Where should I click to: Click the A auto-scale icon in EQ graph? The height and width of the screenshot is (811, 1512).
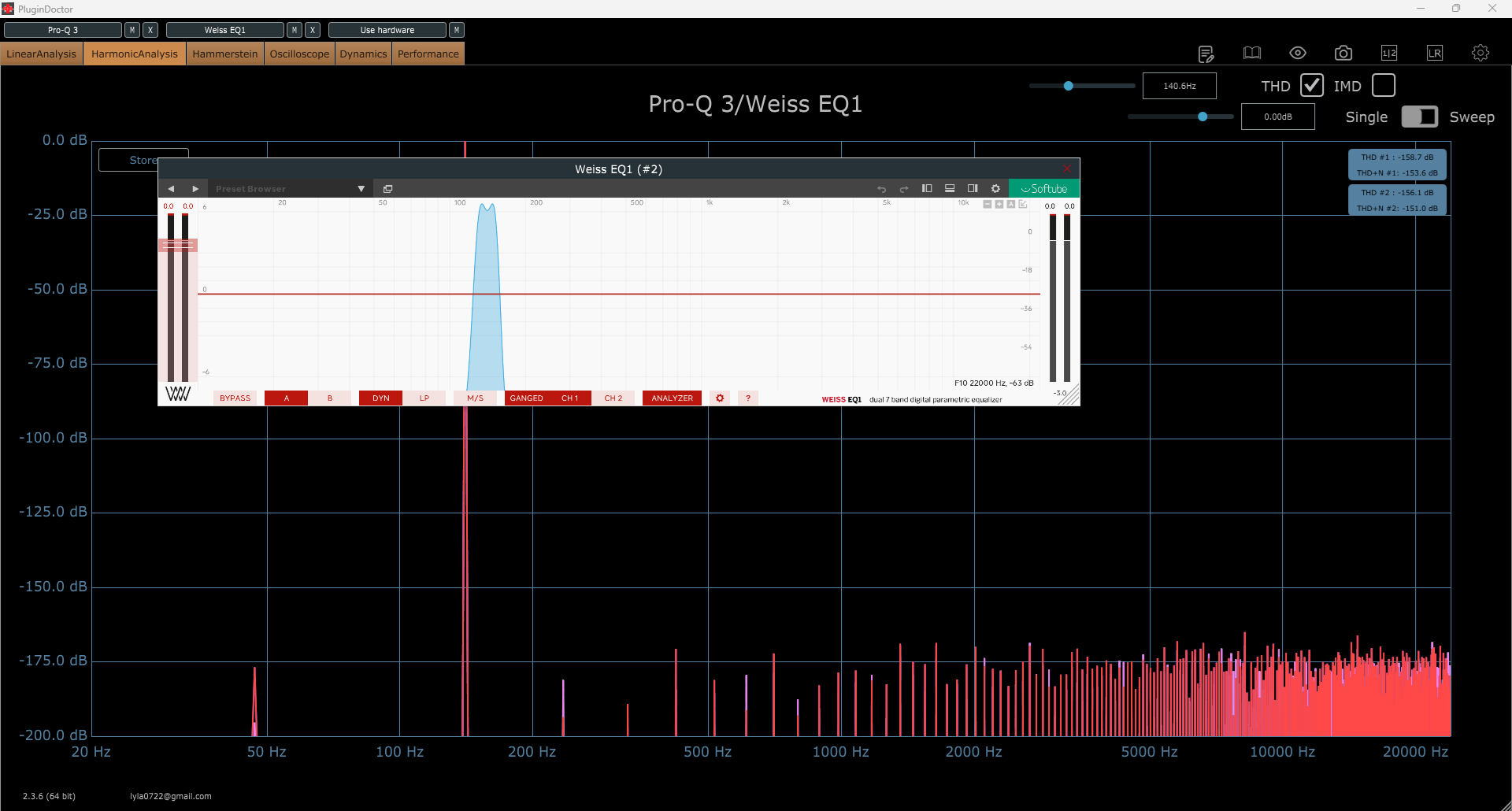point(1011,204)
